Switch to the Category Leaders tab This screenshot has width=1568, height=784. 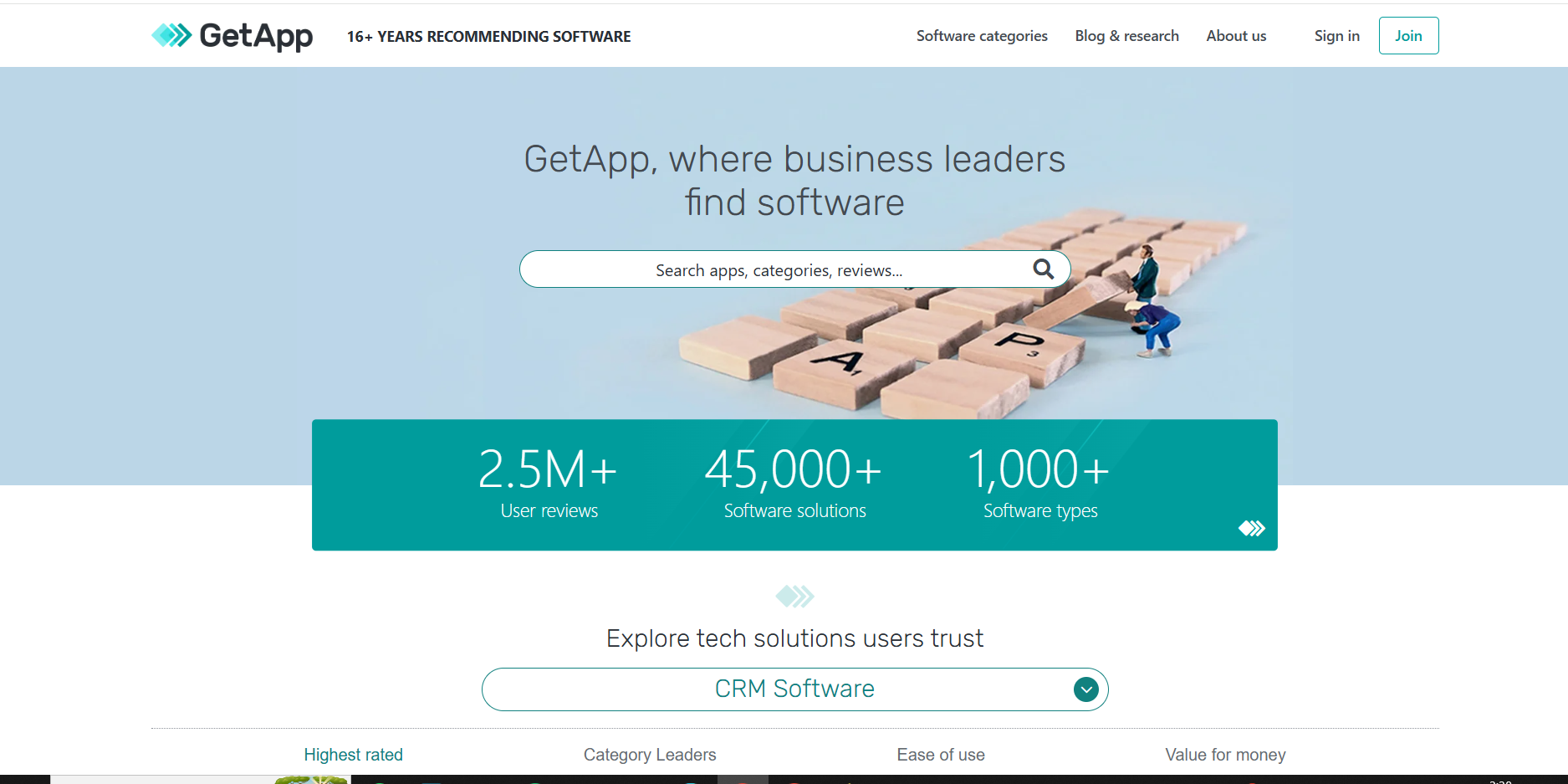tap(650, 755)
